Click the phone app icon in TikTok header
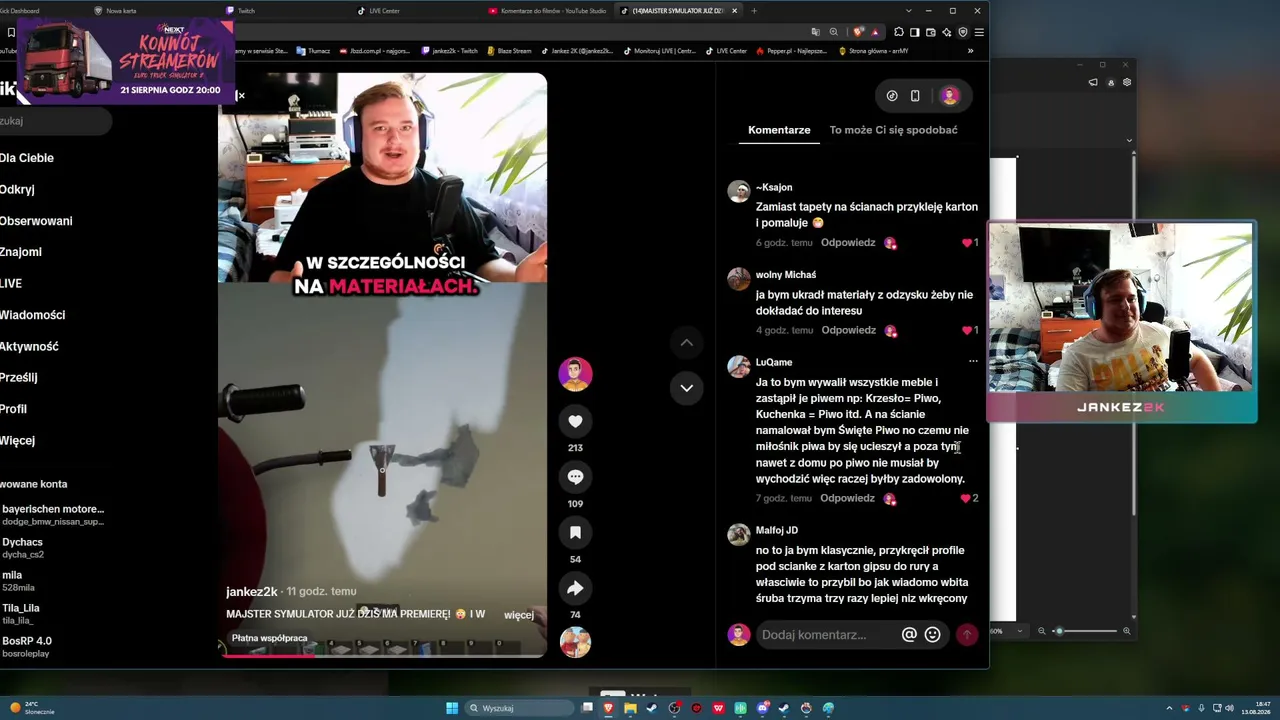Image resolution: width=1280 pixels, height=720 pixels. point(915,96)
